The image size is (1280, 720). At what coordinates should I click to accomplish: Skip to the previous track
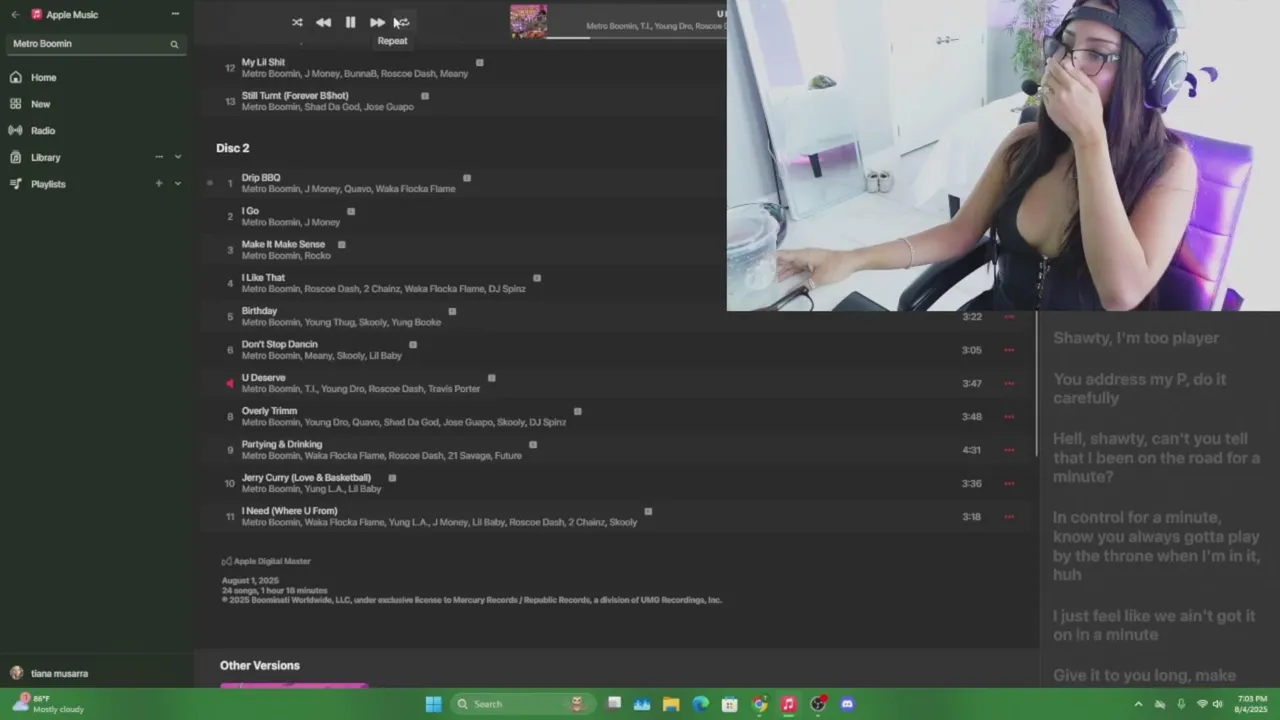[323, 22]
